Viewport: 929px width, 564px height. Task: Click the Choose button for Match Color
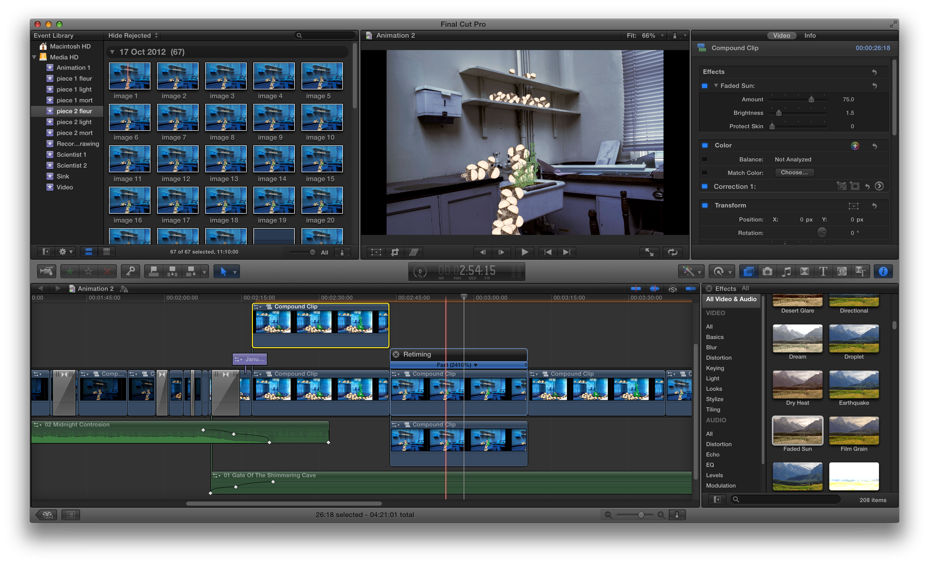[x=794, y=172]
